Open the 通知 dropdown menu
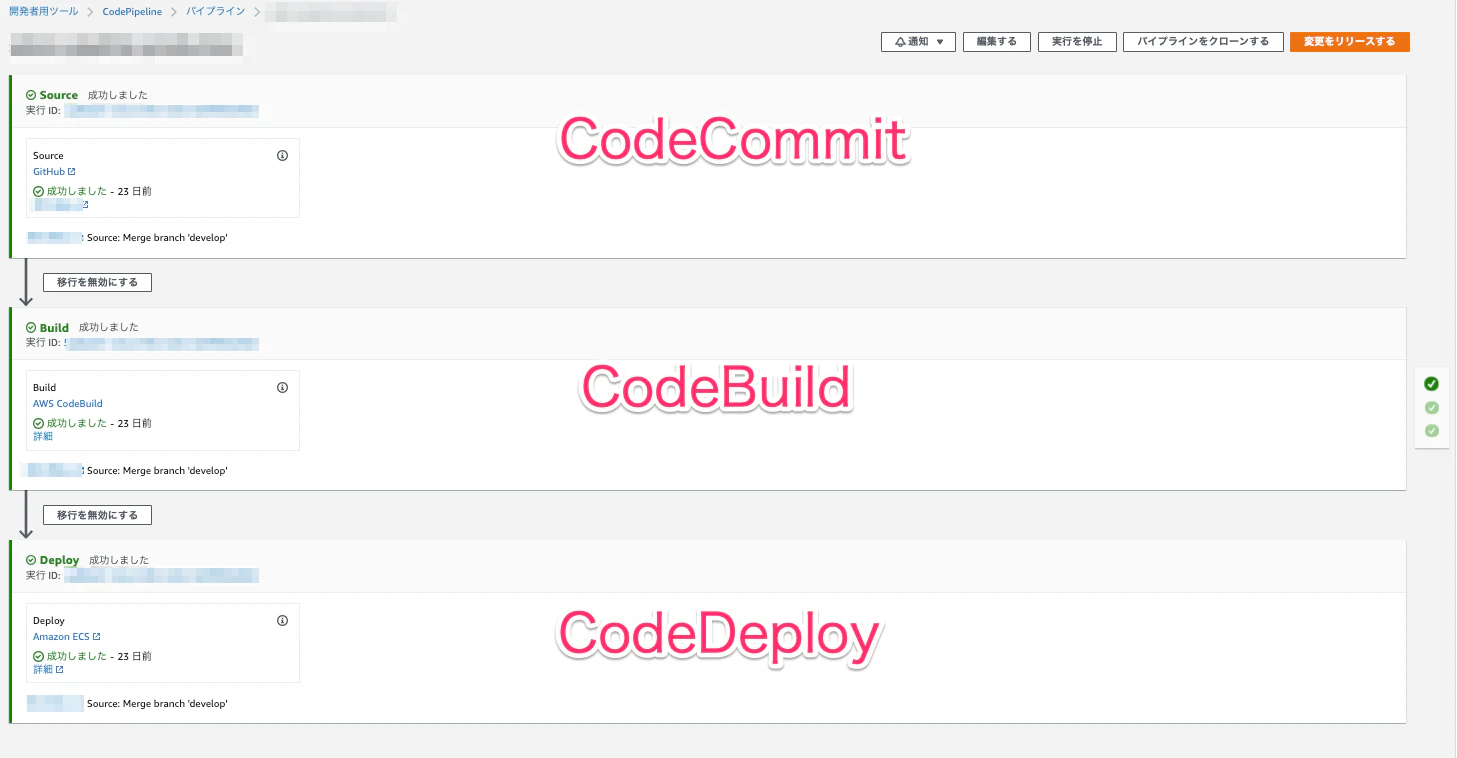The height and width of the screenshot is (758, 1457). point(918,41)
